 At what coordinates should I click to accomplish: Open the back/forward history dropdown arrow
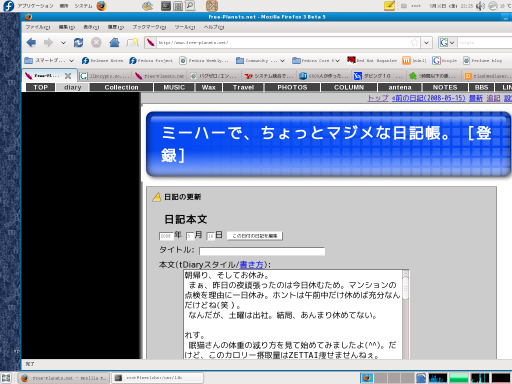[x=63, y=43]
